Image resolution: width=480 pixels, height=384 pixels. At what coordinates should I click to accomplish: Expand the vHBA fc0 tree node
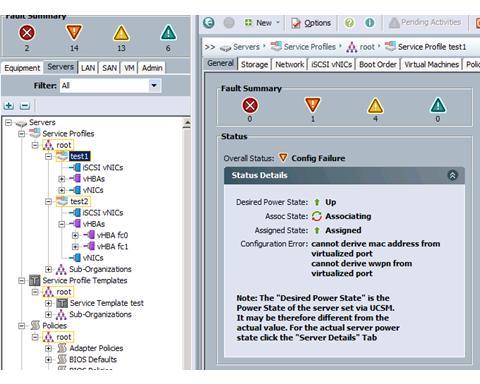(x=75, y=235)
